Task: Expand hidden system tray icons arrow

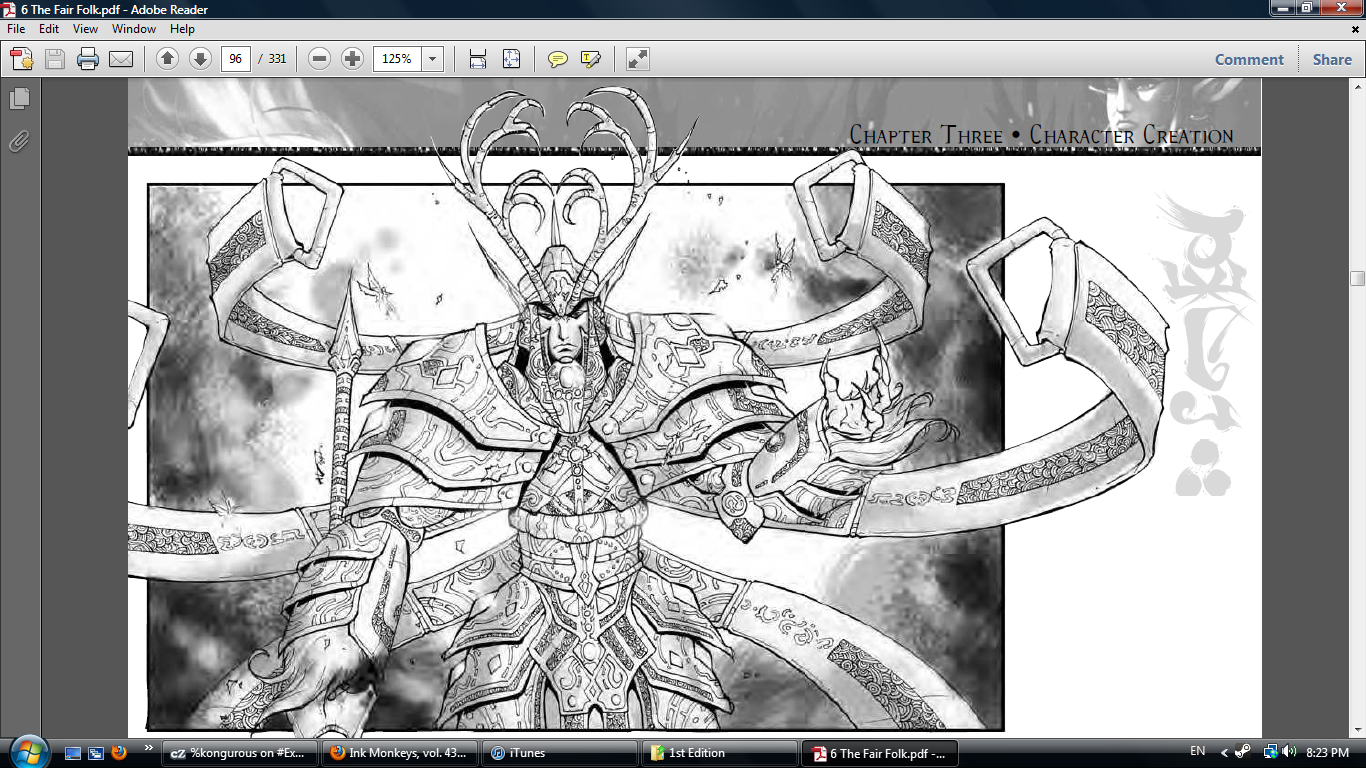Action: (x=1224, y=752)
